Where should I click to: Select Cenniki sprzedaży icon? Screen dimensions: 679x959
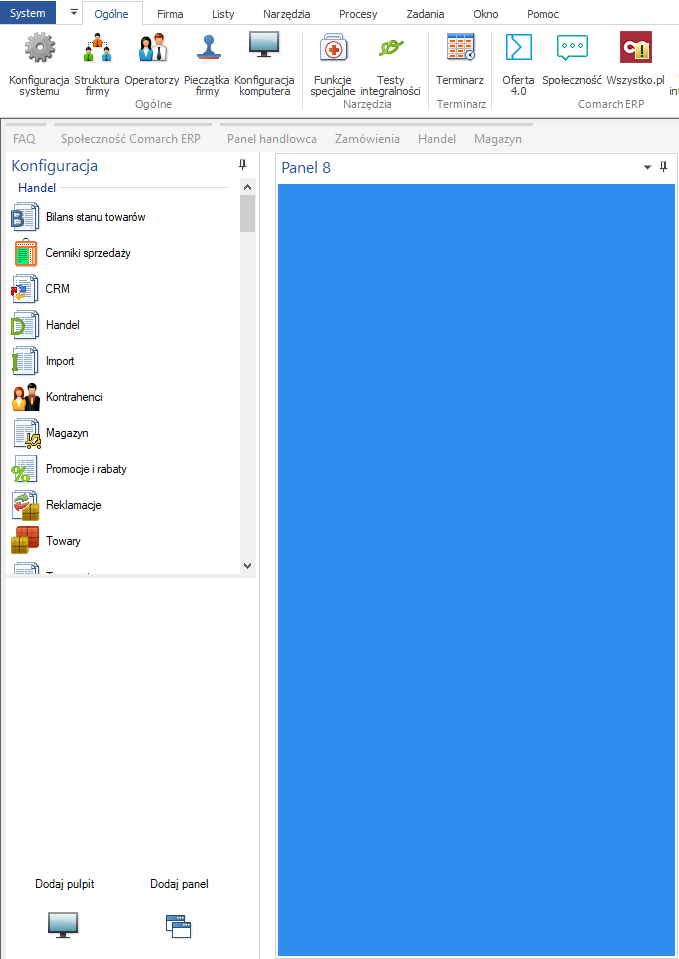point(25,253)
